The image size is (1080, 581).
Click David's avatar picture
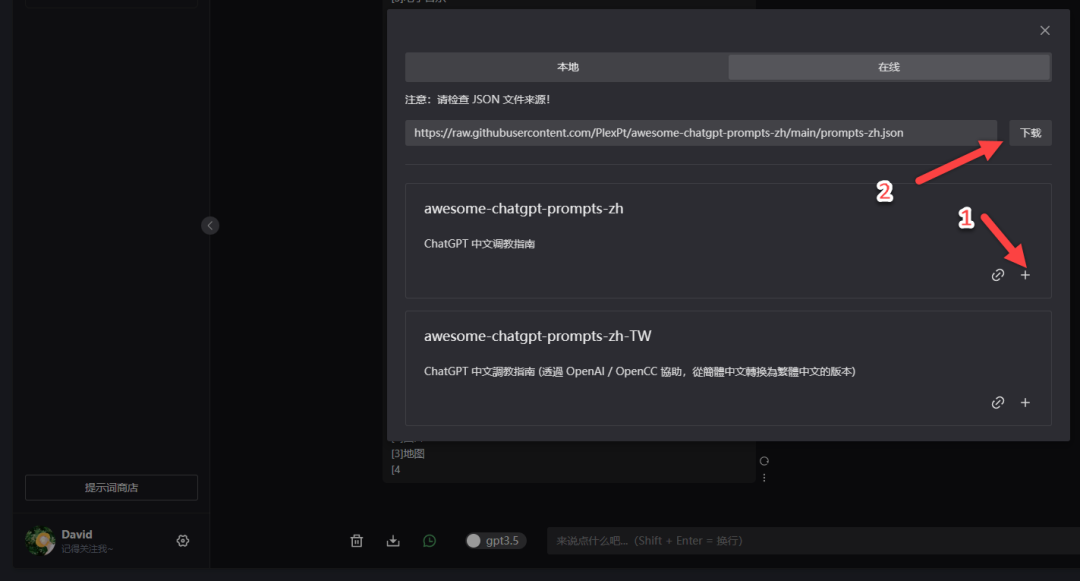click(x=40, y=540)
